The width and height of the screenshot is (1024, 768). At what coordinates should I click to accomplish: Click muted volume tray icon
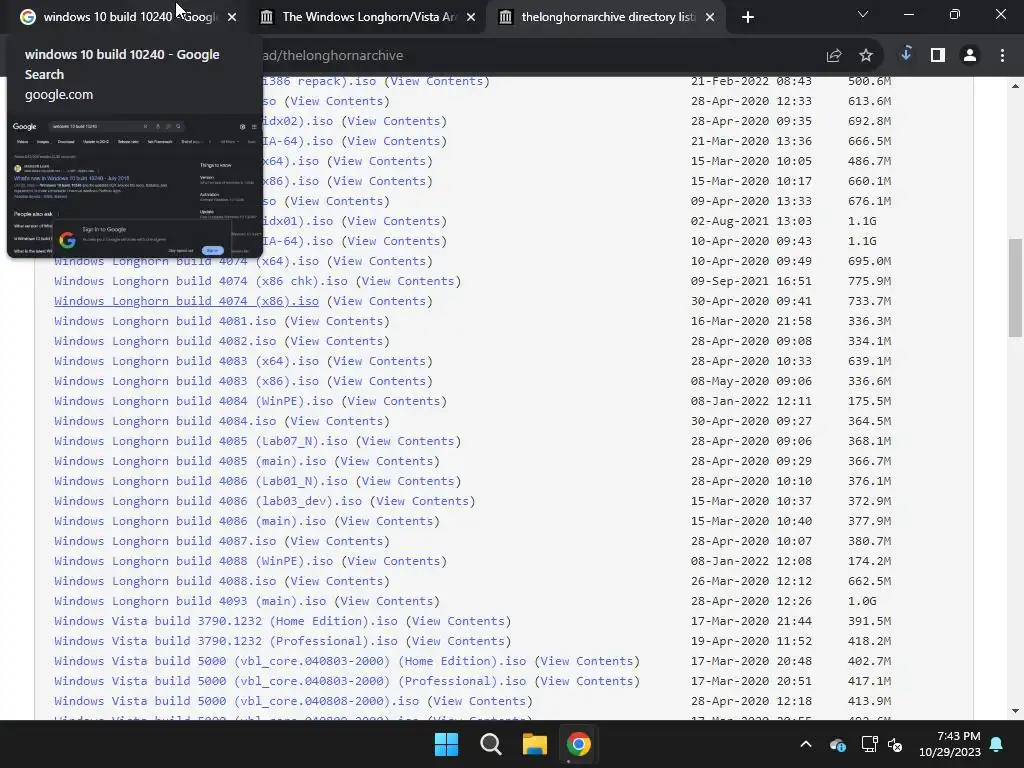point(895,744)
